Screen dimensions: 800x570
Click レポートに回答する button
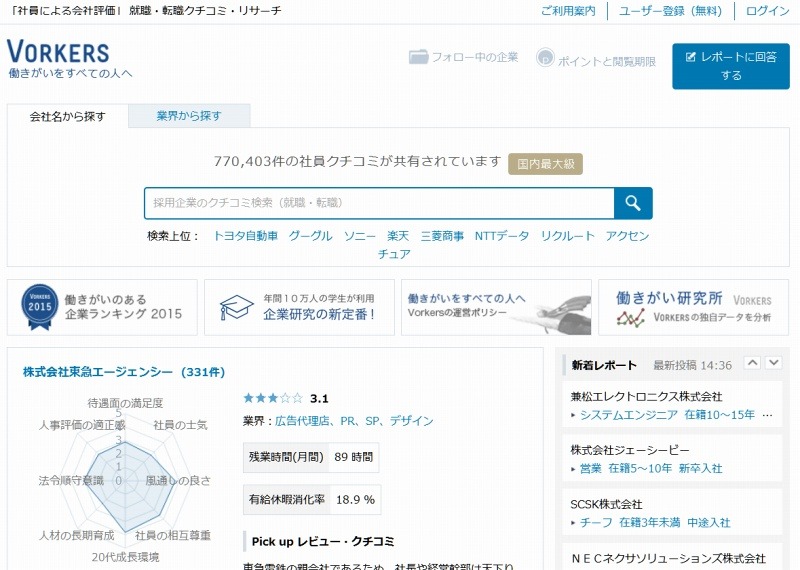click(x=731, y=66)
